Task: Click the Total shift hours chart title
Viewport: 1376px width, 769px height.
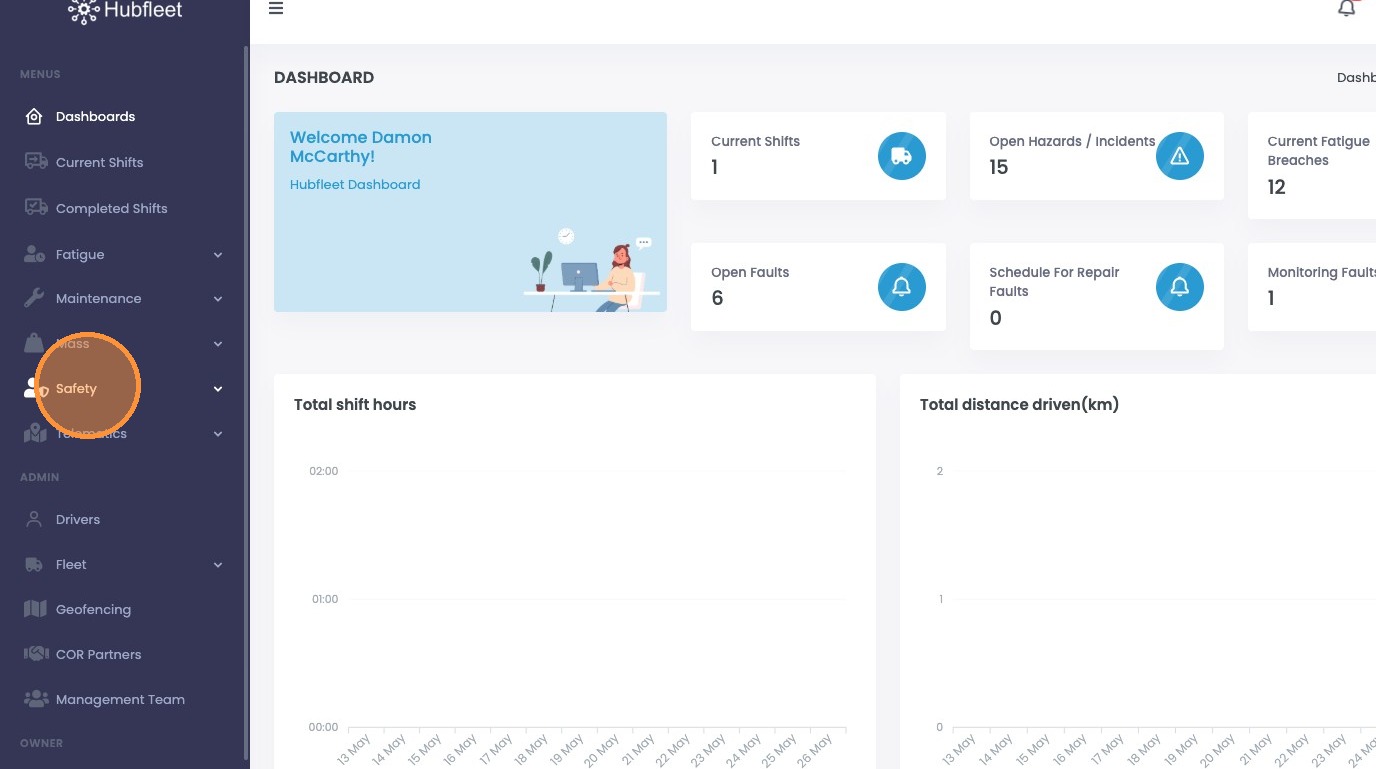Action: click(x=355, y=405)
